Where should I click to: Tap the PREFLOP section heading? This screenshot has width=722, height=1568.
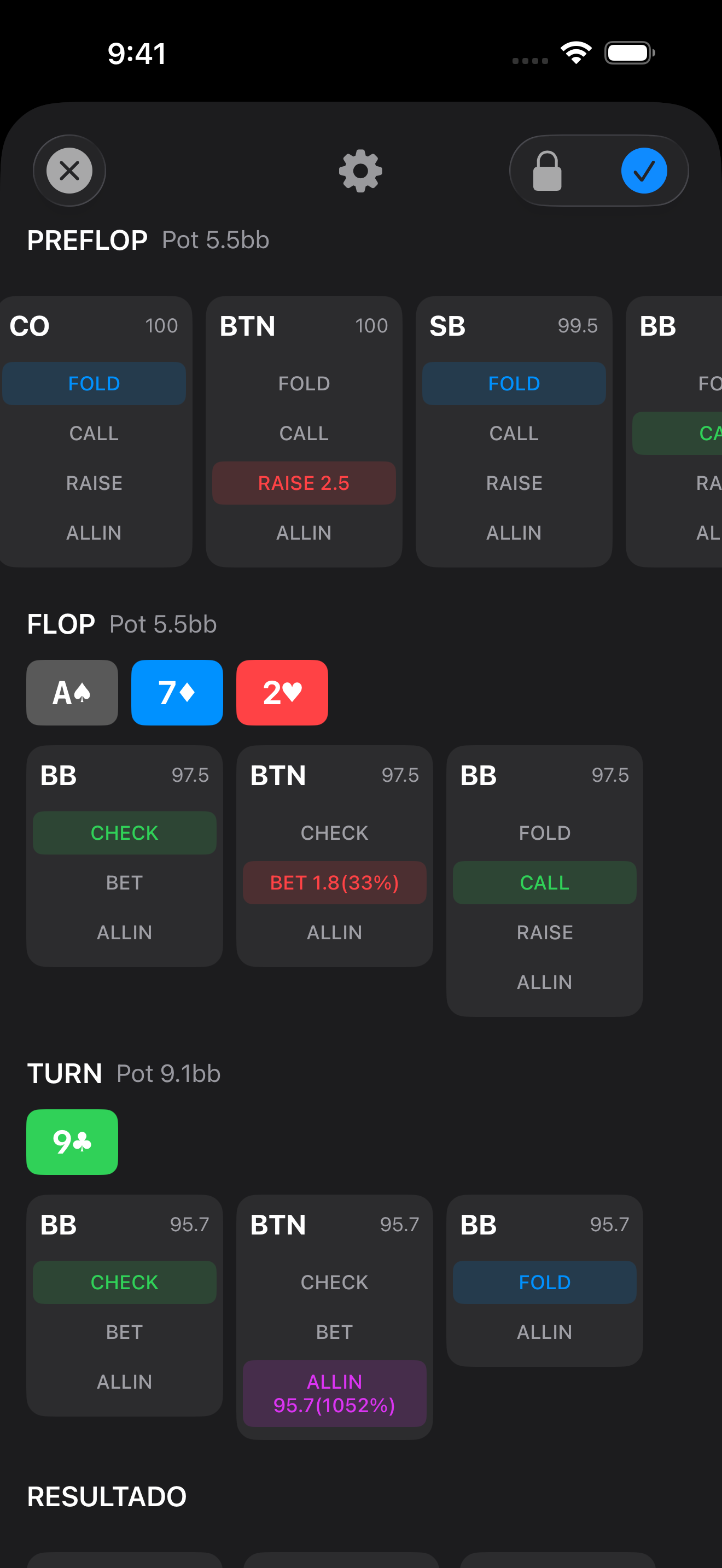(87, 241)
